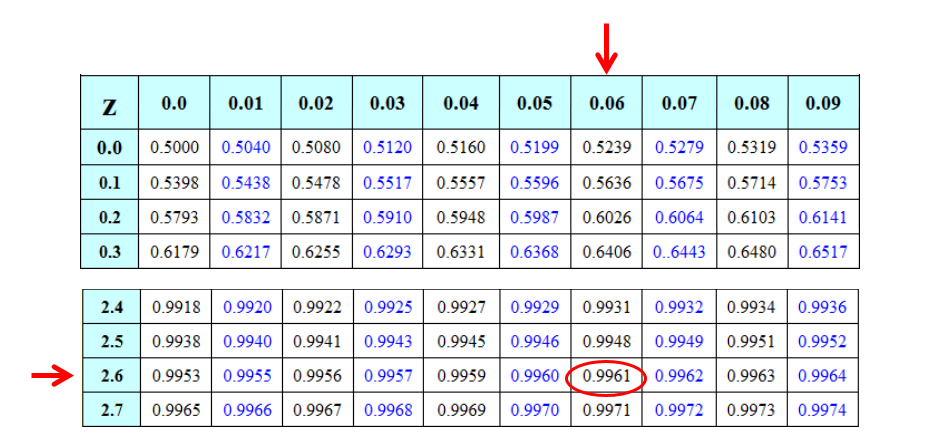Click the 0.09 column header
Viewport: 926px width, 442px height.
[x=823, y=102]
